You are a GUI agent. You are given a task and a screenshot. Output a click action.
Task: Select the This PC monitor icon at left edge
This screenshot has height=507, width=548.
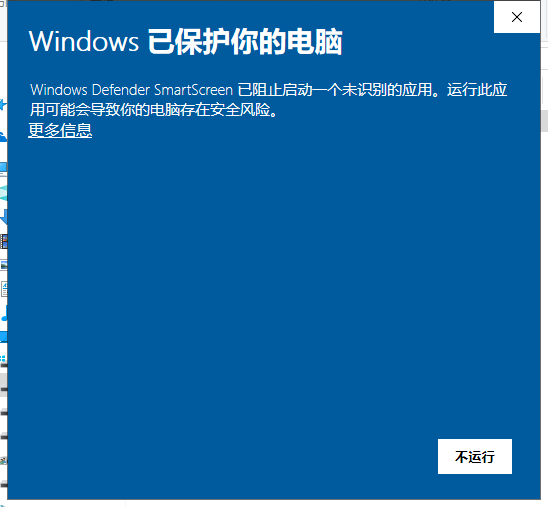3,169
